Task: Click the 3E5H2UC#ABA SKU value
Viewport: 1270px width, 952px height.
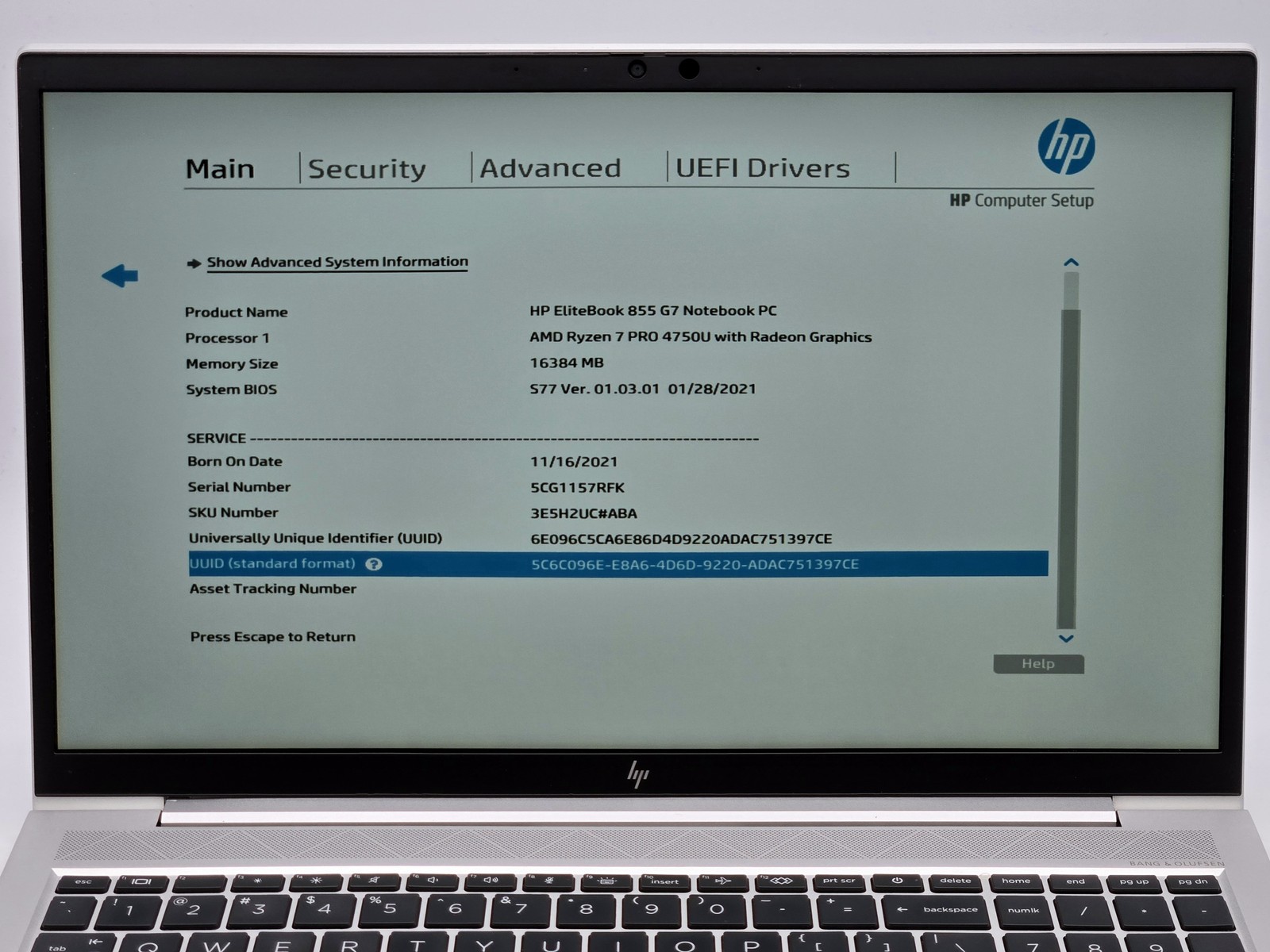Action: pos(583,513)
